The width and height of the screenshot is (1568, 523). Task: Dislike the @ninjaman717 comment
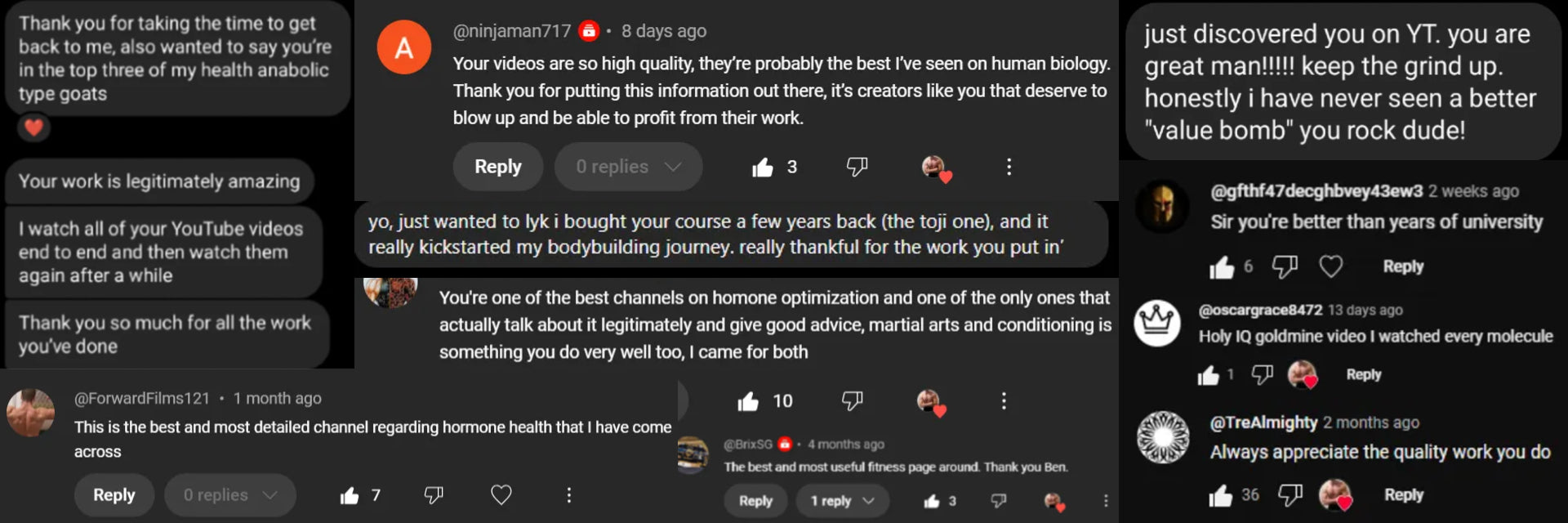(857, 167)
